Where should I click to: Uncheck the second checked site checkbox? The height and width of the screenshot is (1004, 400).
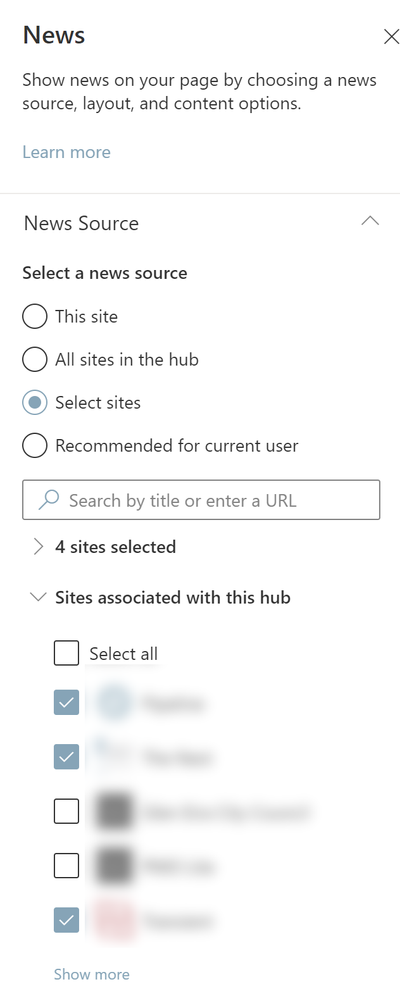coord(67,757)
